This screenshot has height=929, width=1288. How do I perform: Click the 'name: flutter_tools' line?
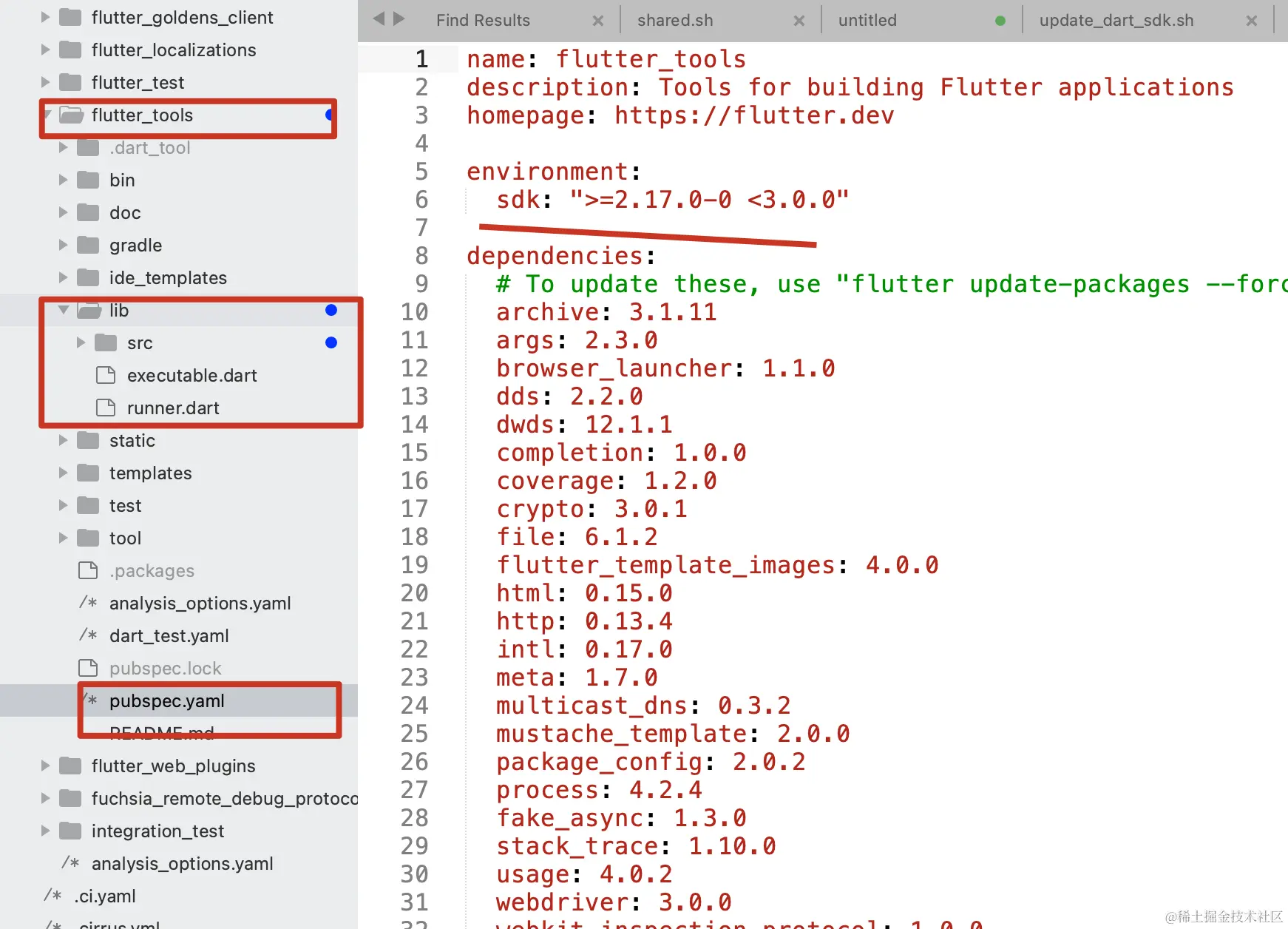point(606,59)
